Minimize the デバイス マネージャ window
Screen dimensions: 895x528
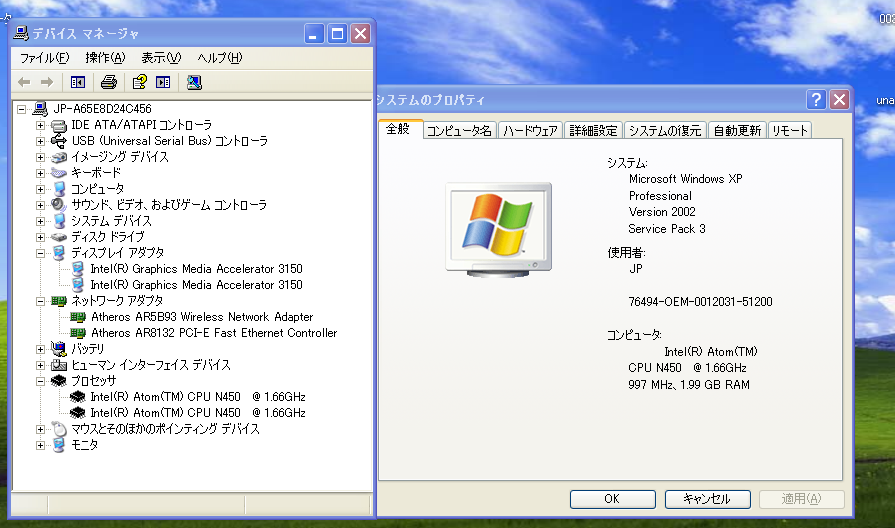[x=313, y=34]
